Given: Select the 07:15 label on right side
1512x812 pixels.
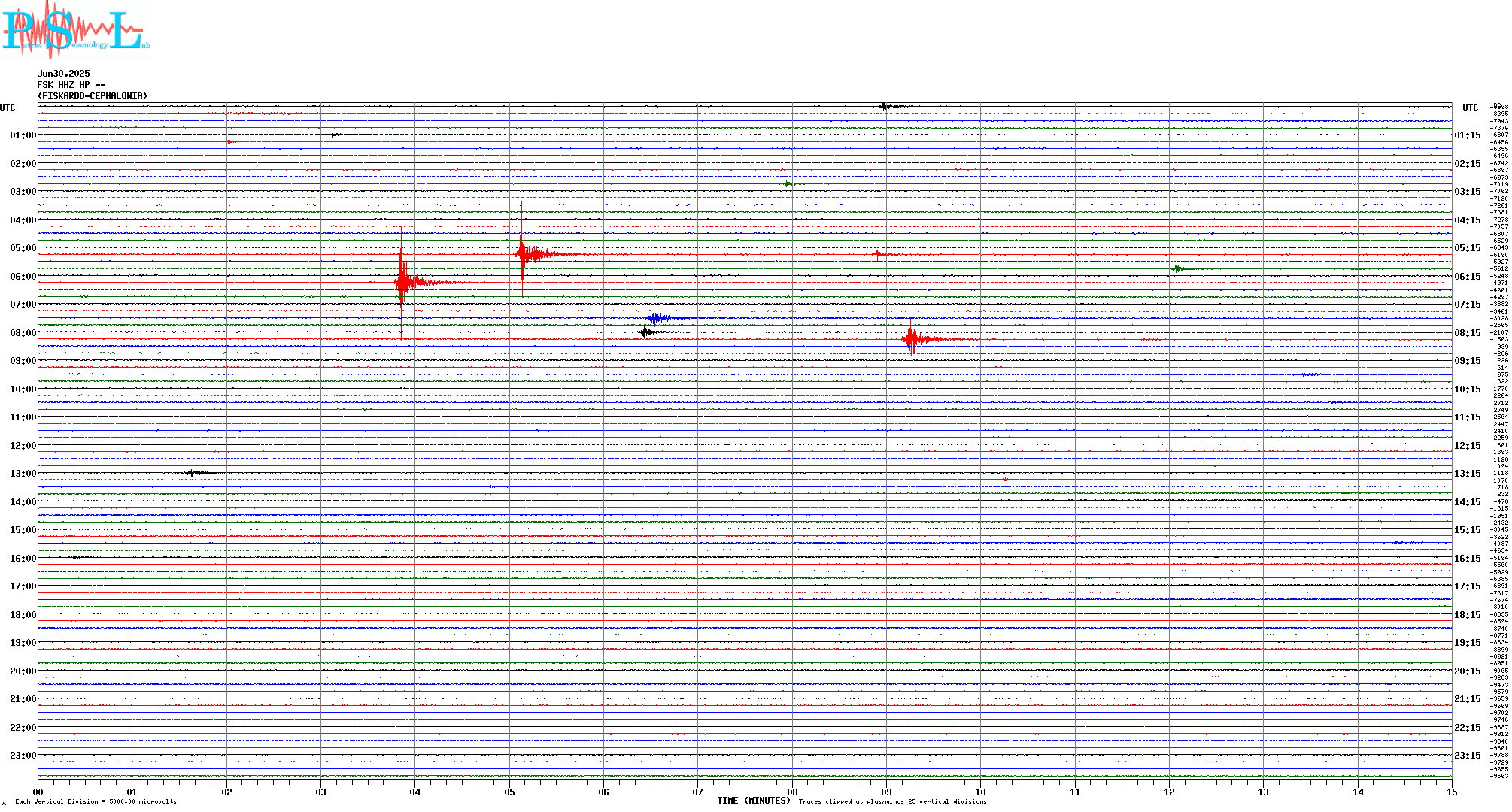Looking at the screenshot, I should 1468,304.
